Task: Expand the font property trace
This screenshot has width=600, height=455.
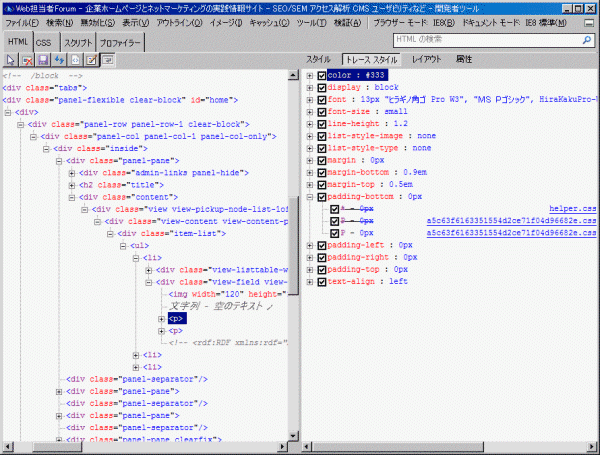Action: (x=310, y=100)
